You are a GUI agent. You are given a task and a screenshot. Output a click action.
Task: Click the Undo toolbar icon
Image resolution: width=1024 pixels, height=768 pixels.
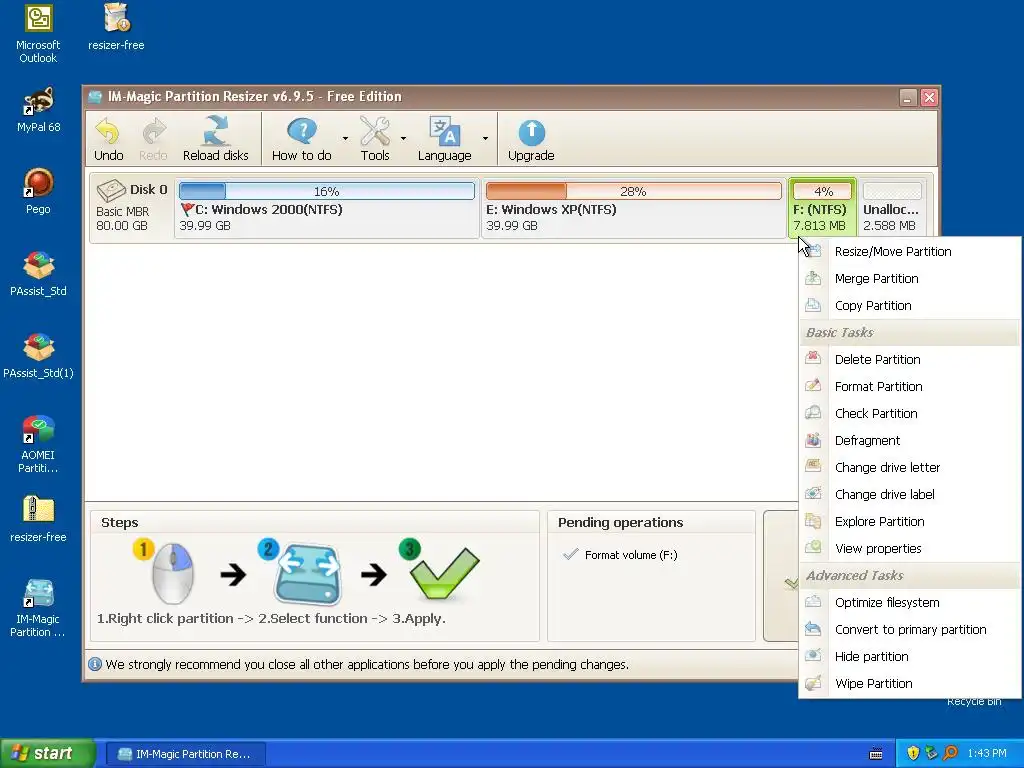click(x=108, y=132)
